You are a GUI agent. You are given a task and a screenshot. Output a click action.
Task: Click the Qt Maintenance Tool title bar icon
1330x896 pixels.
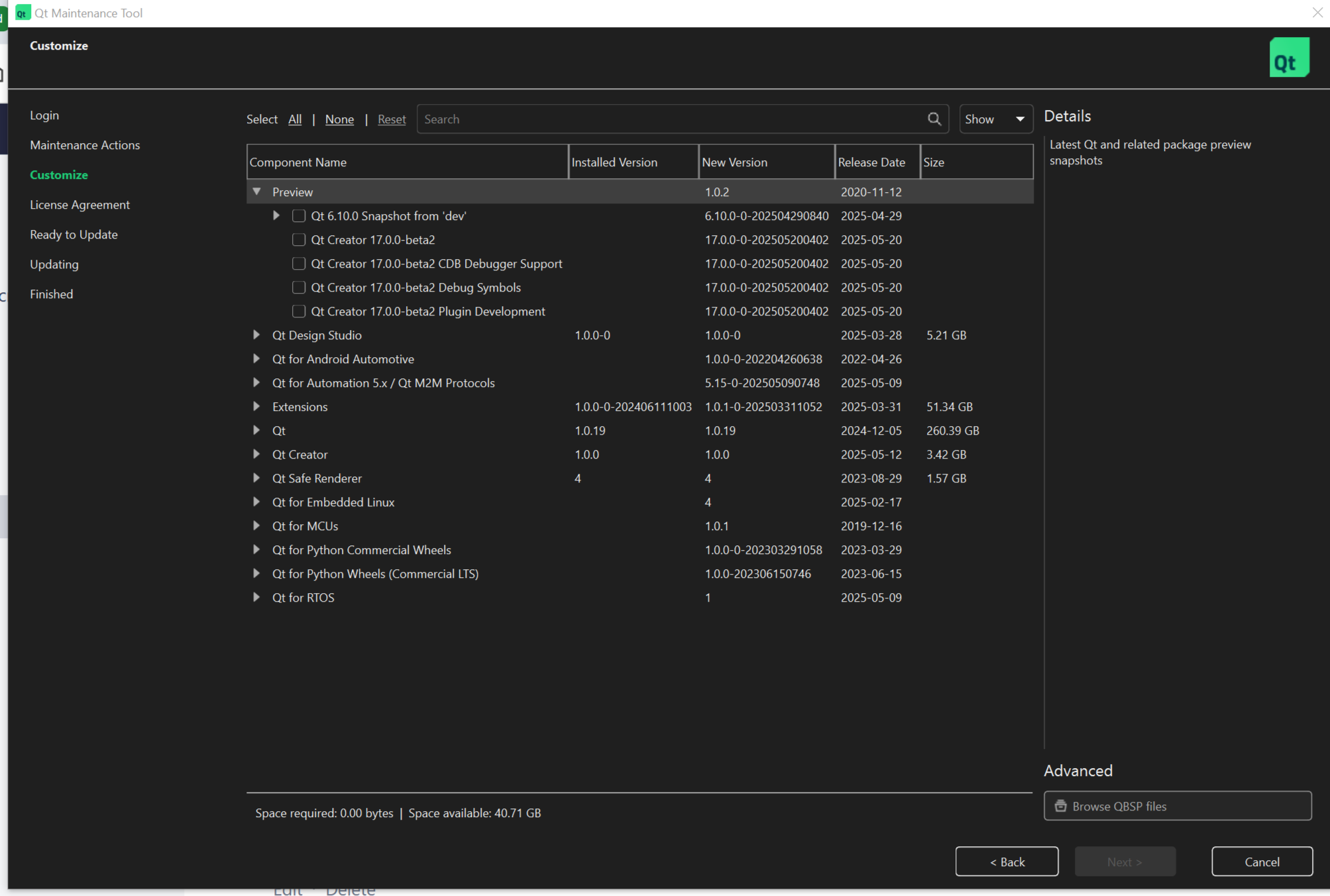(23, 13)
